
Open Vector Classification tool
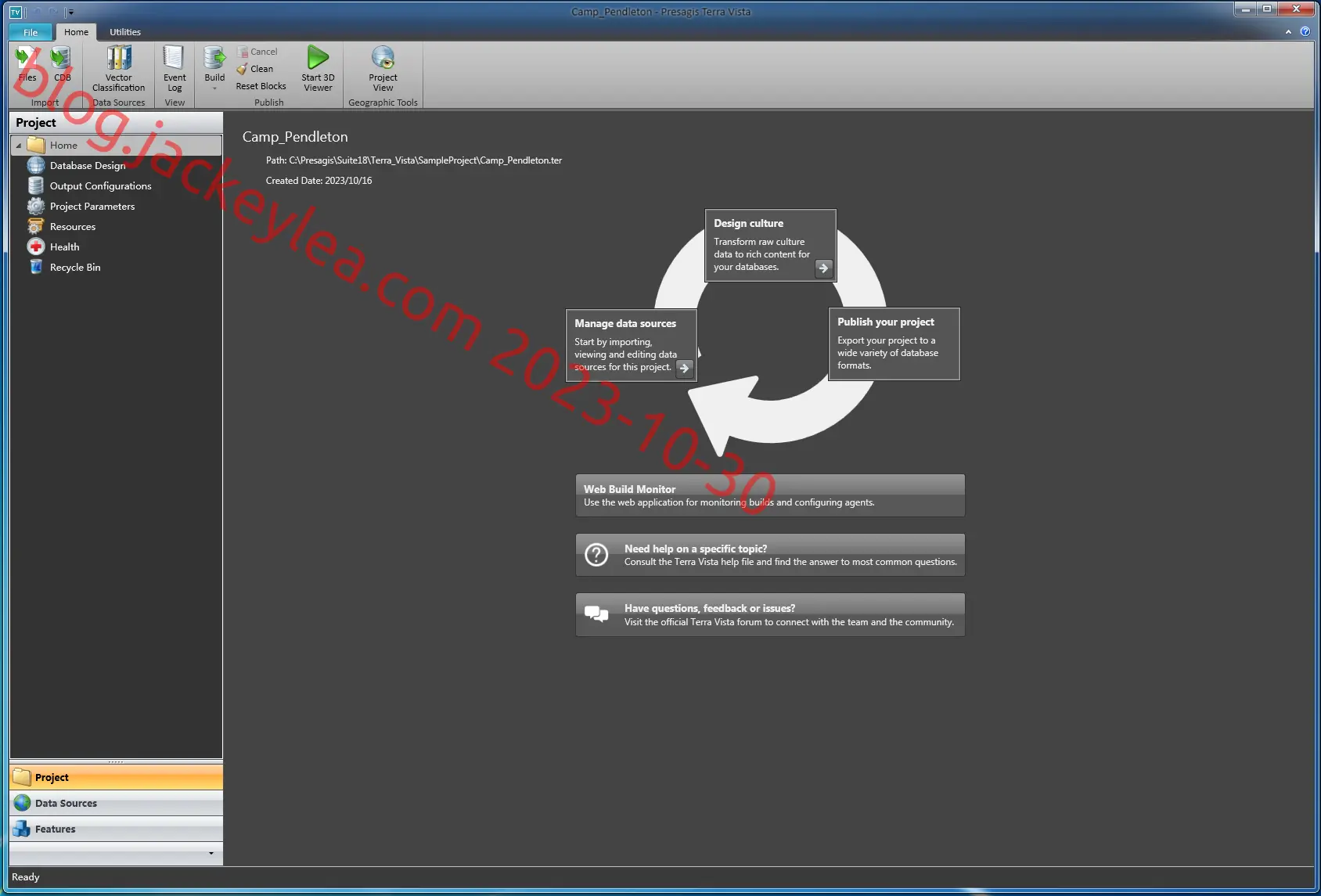[x=119, y=69]
